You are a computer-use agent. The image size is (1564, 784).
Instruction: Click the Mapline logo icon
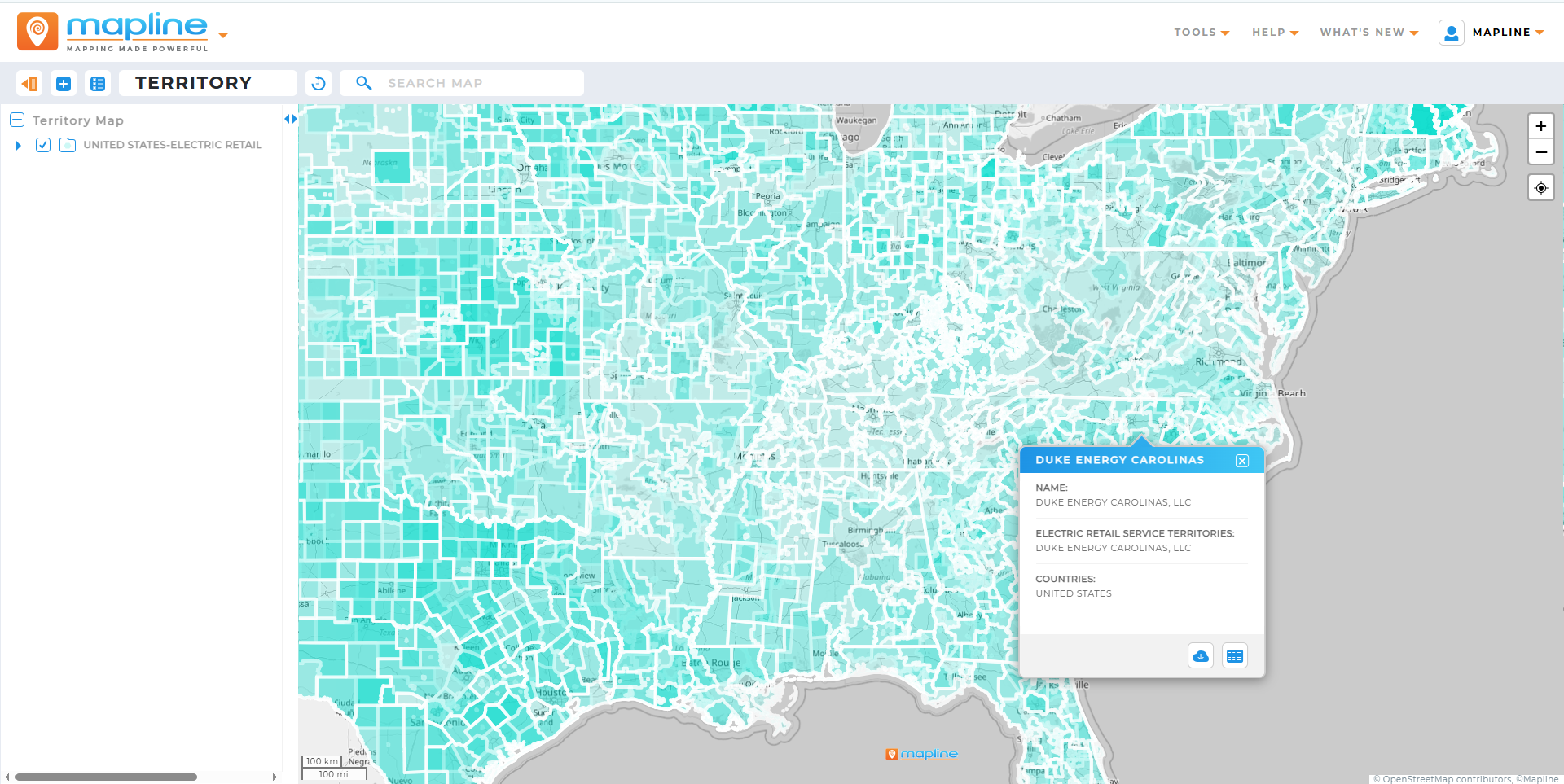coord(37,32)
